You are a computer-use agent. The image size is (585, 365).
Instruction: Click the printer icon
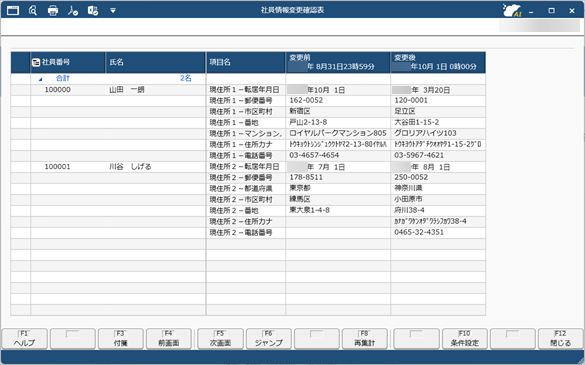[x=53, y=10]
